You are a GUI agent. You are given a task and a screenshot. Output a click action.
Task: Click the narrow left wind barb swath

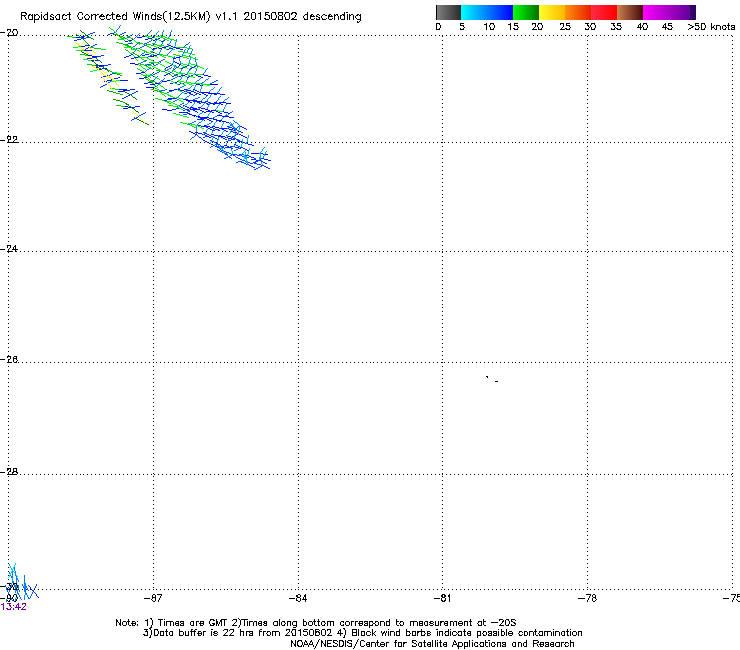click(x=108, y=78)
